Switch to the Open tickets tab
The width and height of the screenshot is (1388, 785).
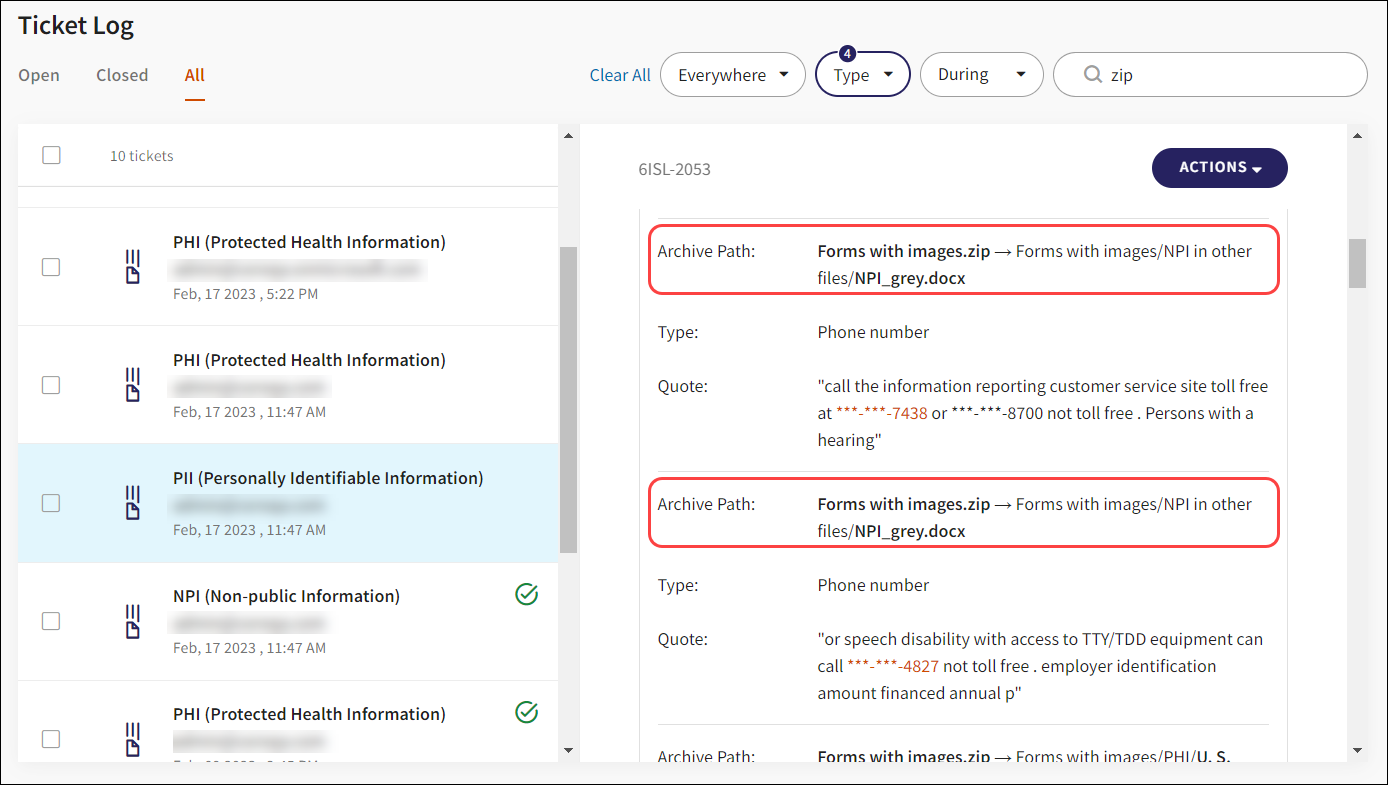tap(39, 75)
